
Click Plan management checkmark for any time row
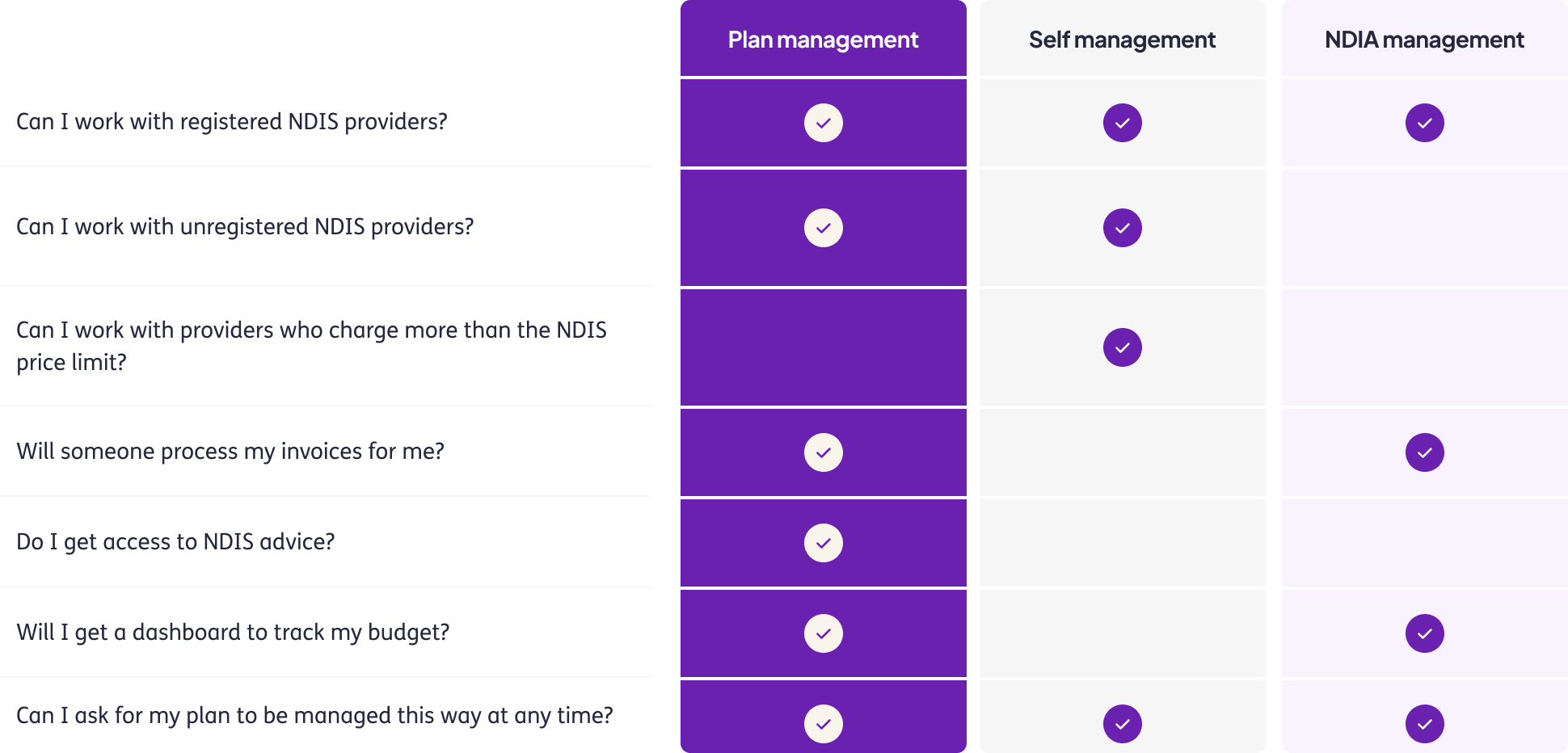(x=823, y=724)
